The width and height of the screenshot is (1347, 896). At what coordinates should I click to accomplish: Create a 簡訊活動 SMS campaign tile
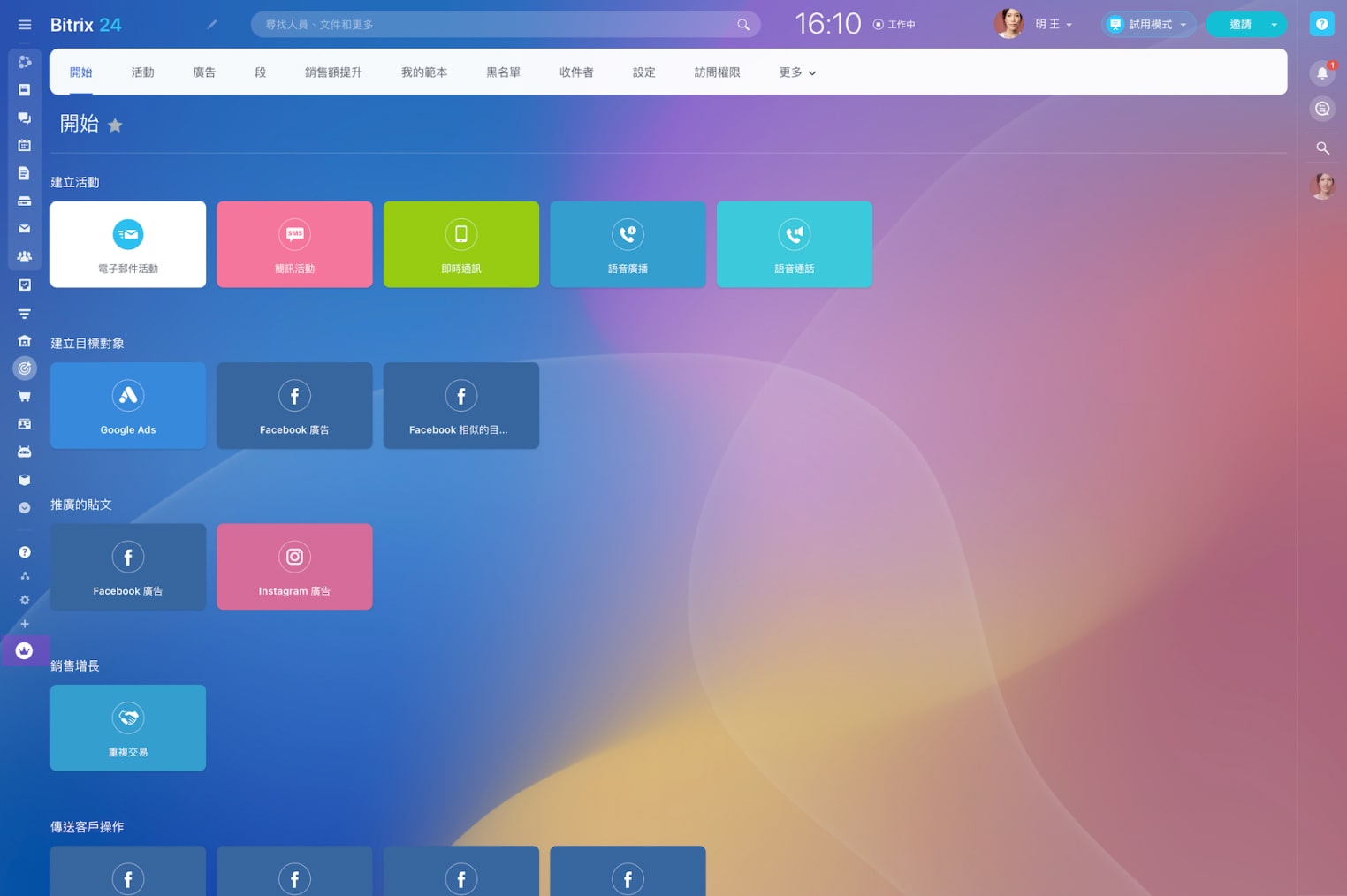pyautogui.click(x=294, y=244)
